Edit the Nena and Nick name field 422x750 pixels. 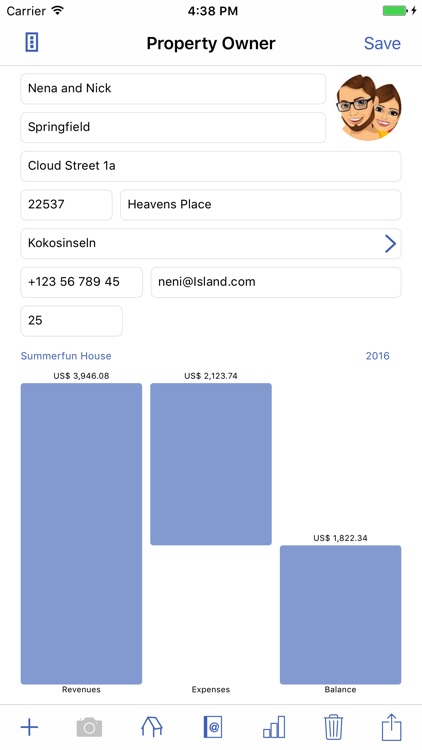click(173, 88)
